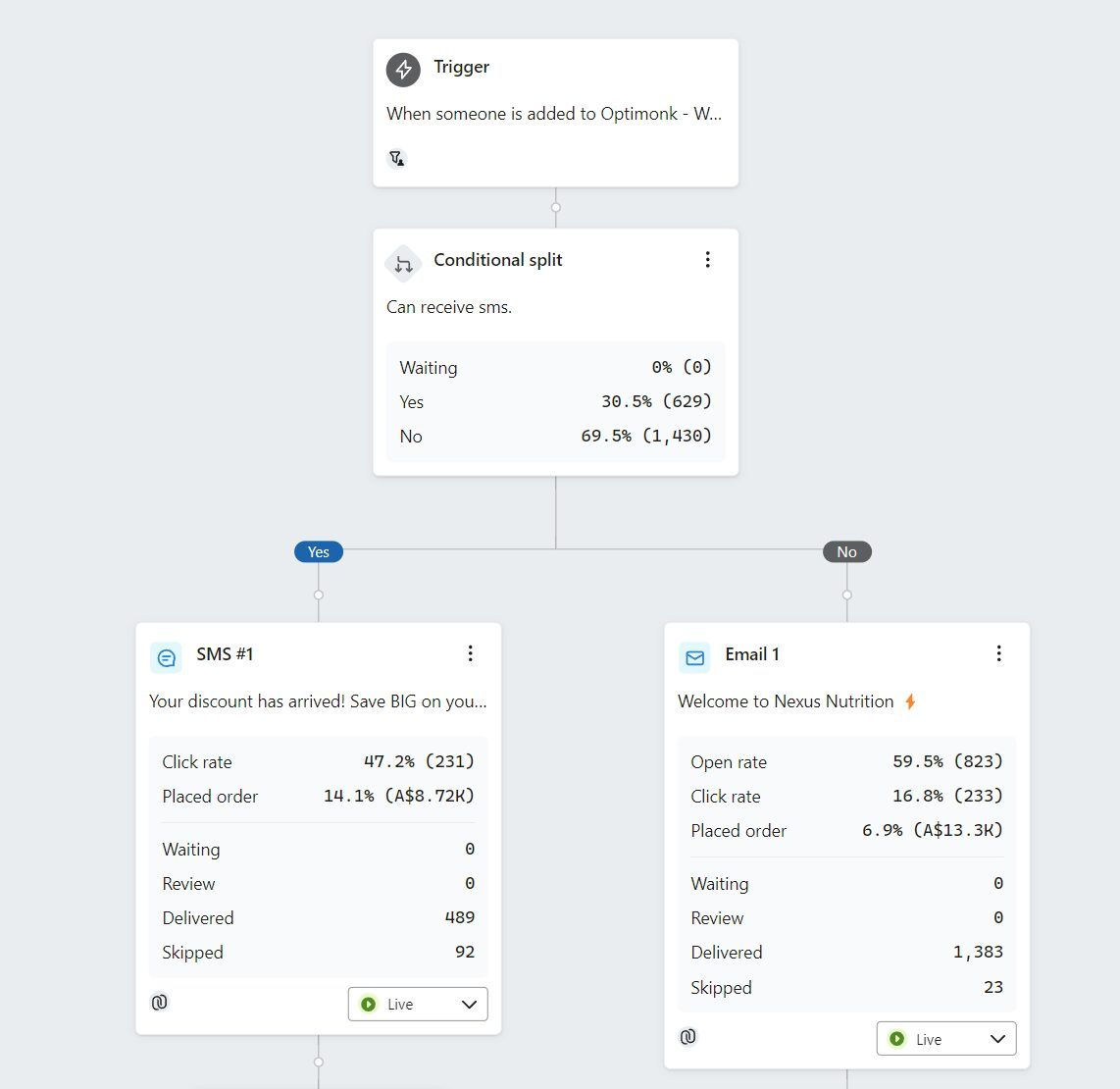Viewport: 1120px width, 1089px height.
Task: Click the No branch pill label
Action: (846, 551)
